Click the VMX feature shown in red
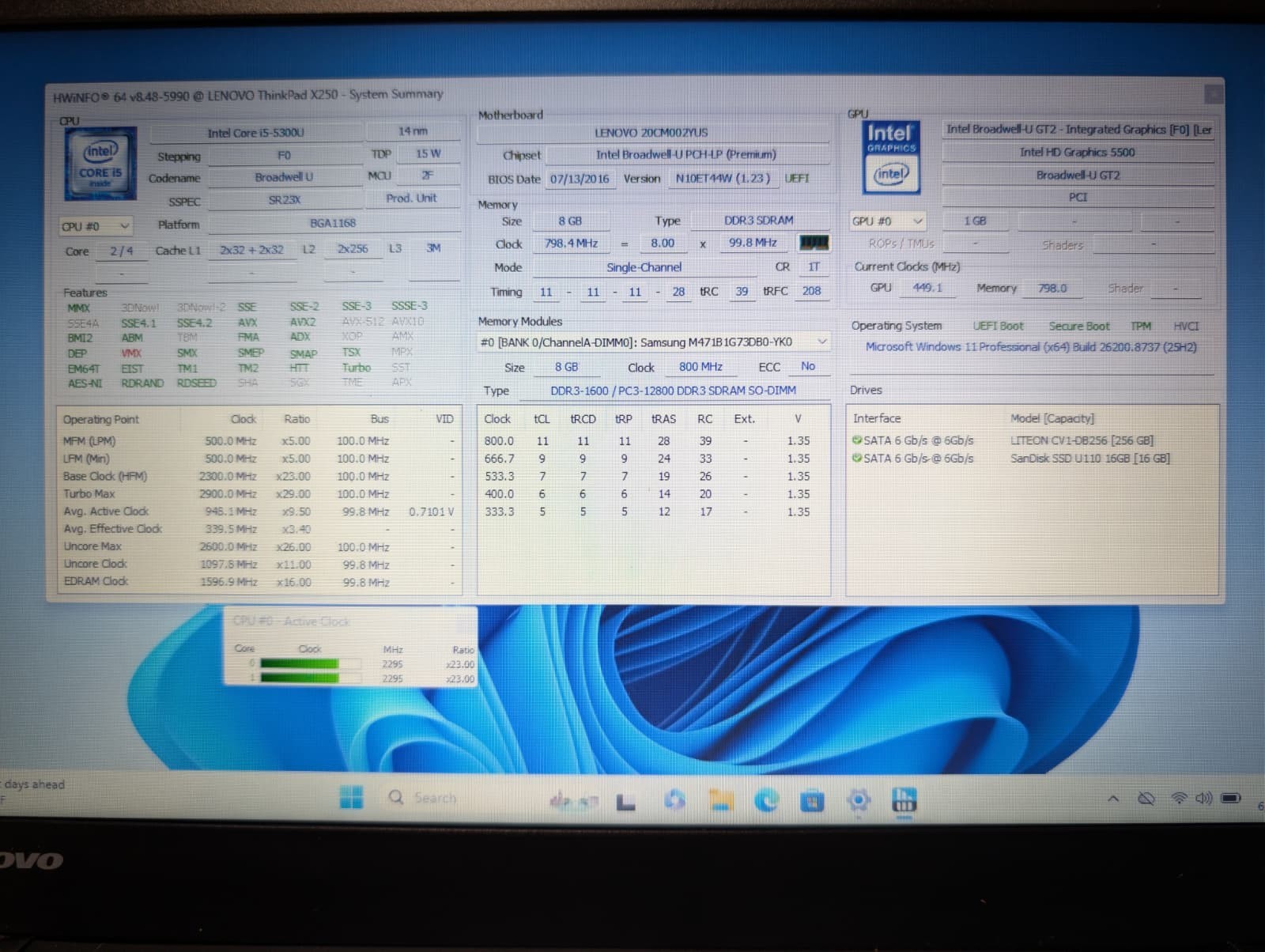Viewport: 1265px width, 952px height. (x=132, y=353)
